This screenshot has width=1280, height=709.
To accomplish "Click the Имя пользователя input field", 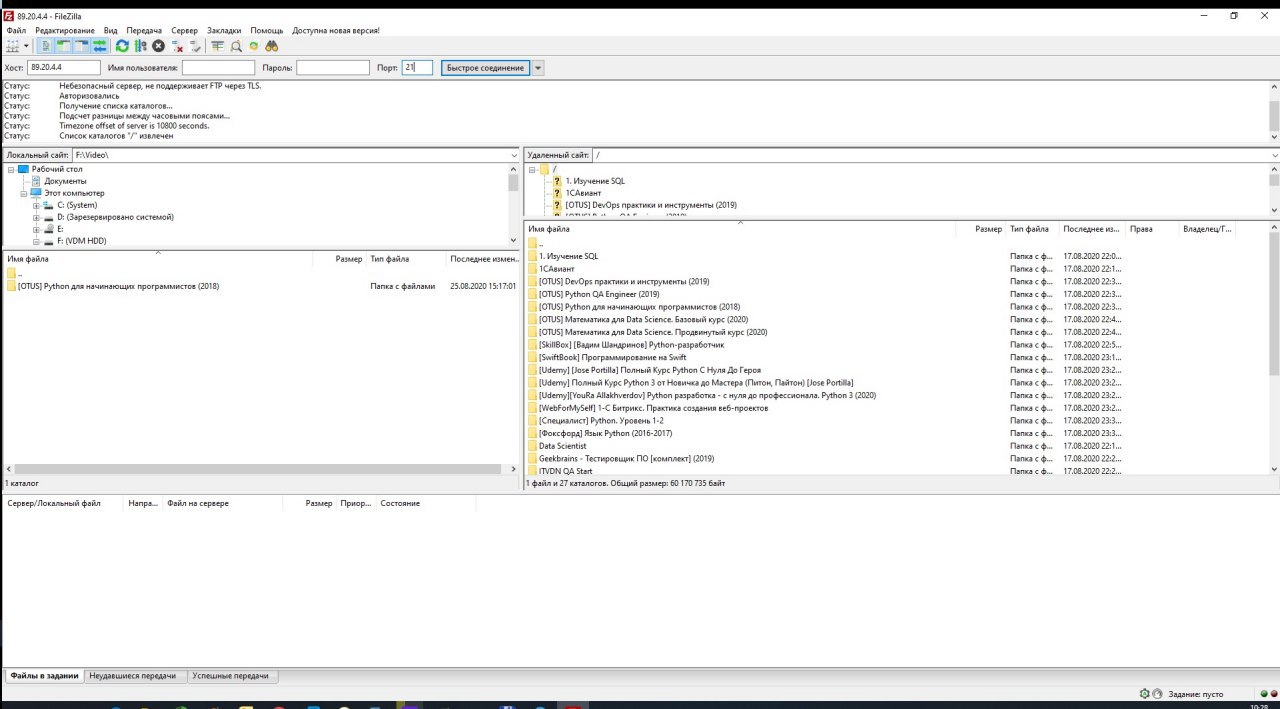I will coord(218,68).
